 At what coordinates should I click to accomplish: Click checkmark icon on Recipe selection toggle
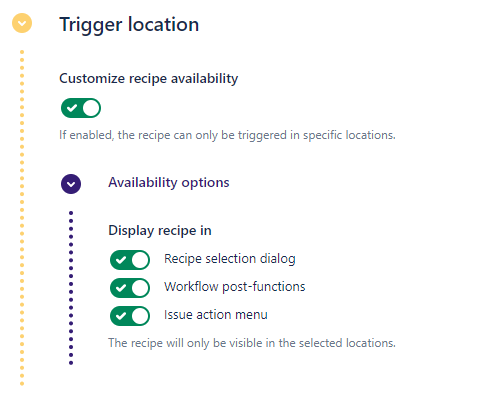click(x=121, y=260)
